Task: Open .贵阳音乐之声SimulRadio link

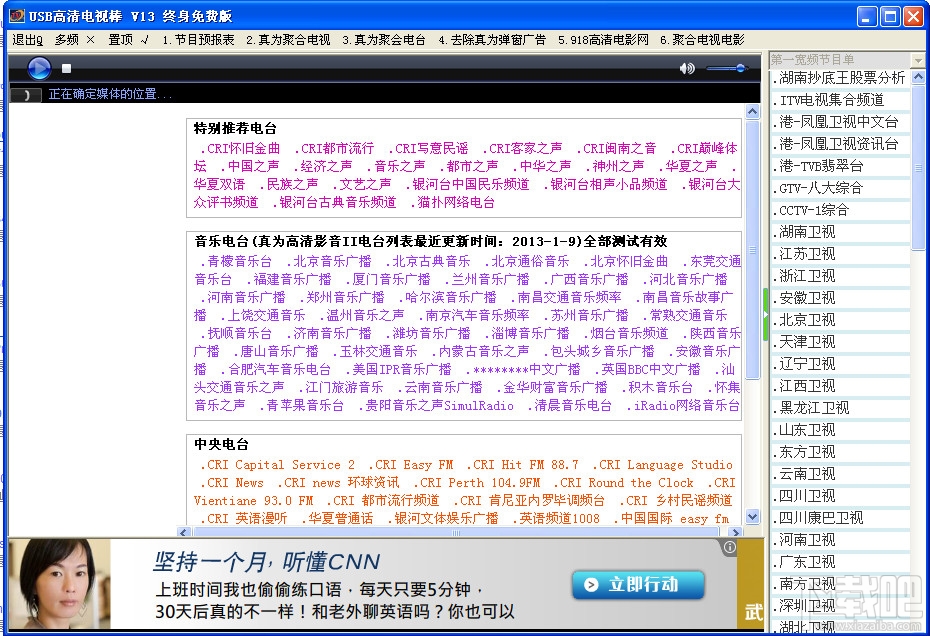Action: (436, 405)
